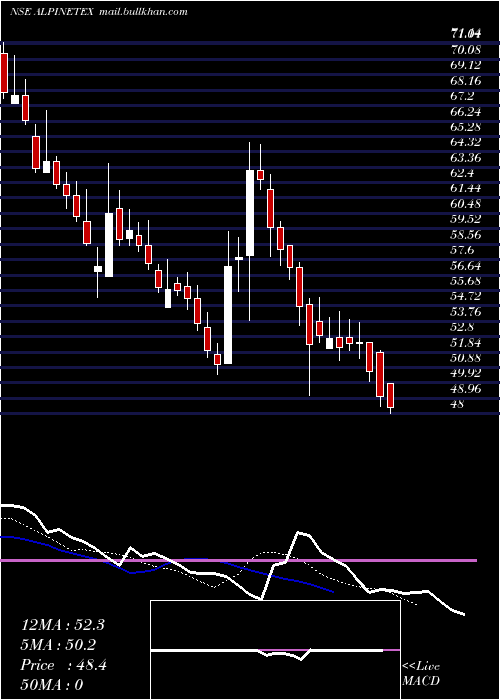Select the 51.84 price axis label

(466, 342)
